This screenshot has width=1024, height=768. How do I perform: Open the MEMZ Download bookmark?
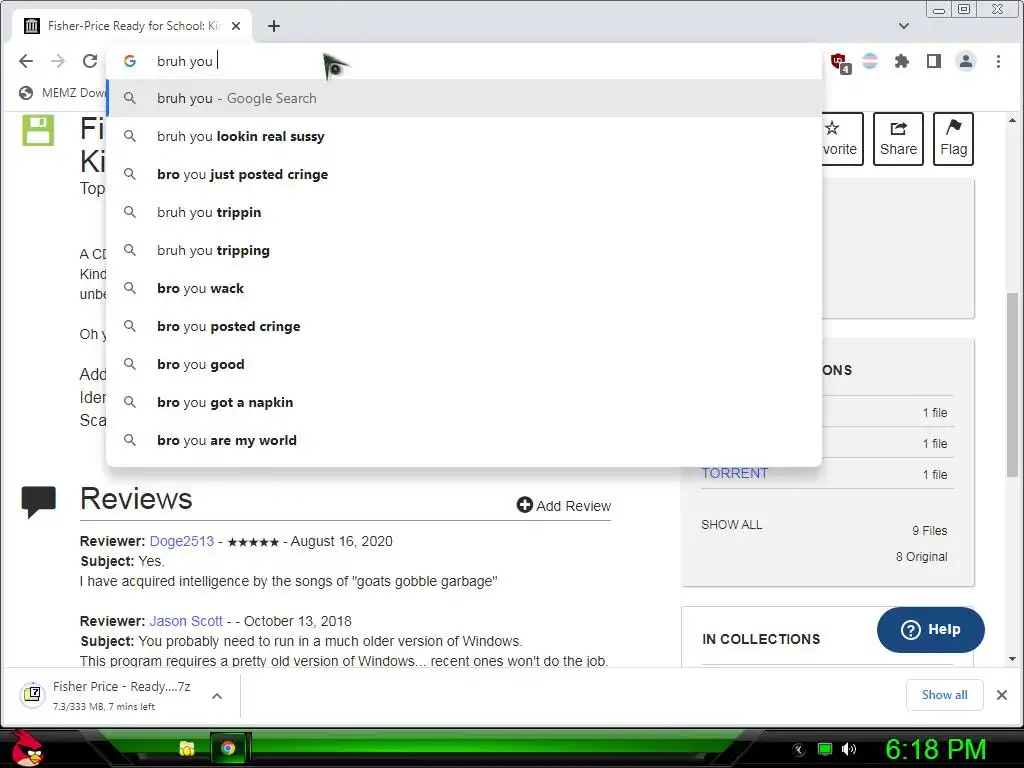pyautogui.click(x=62, y=93)
